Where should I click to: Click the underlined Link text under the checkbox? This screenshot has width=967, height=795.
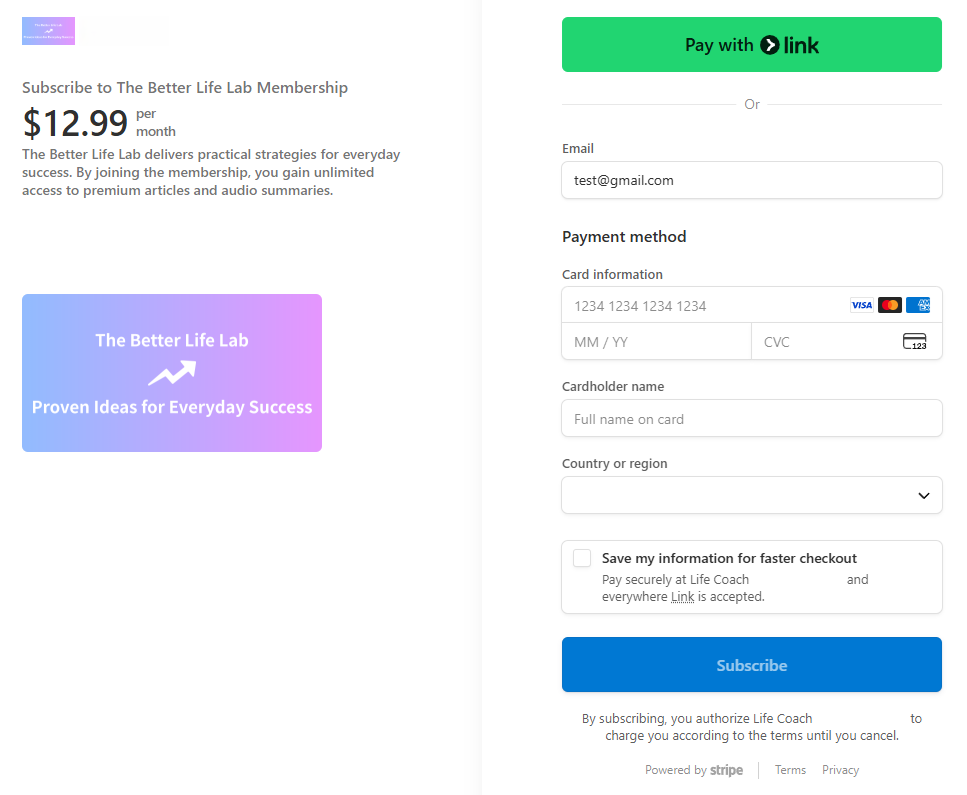pyautogui.click(x=682, y=597)
